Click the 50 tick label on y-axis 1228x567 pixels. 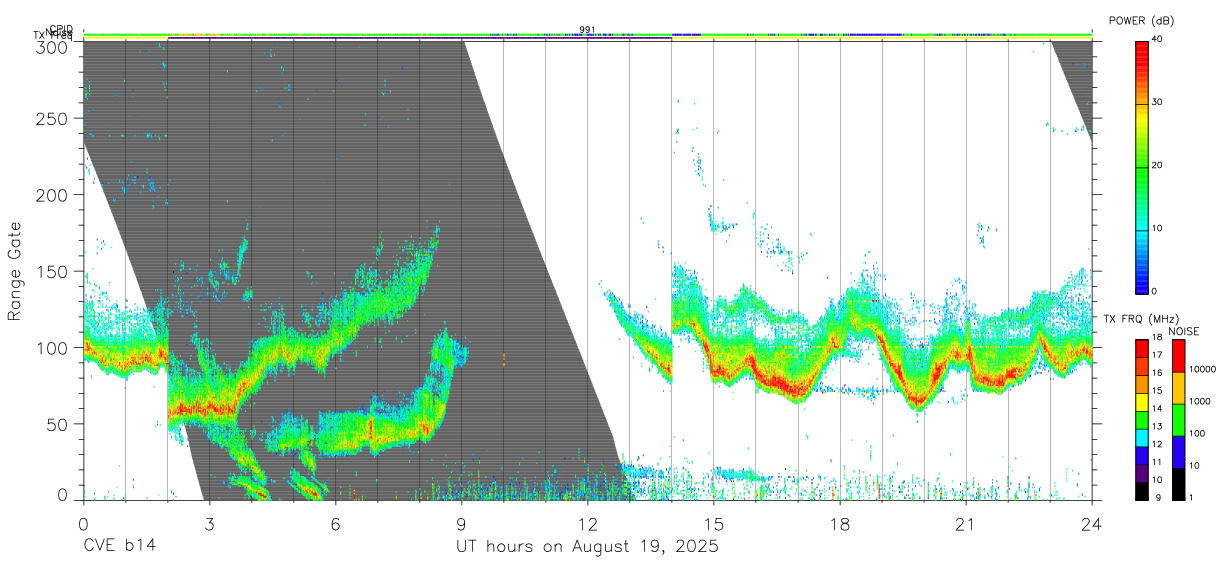click(59, 423)
